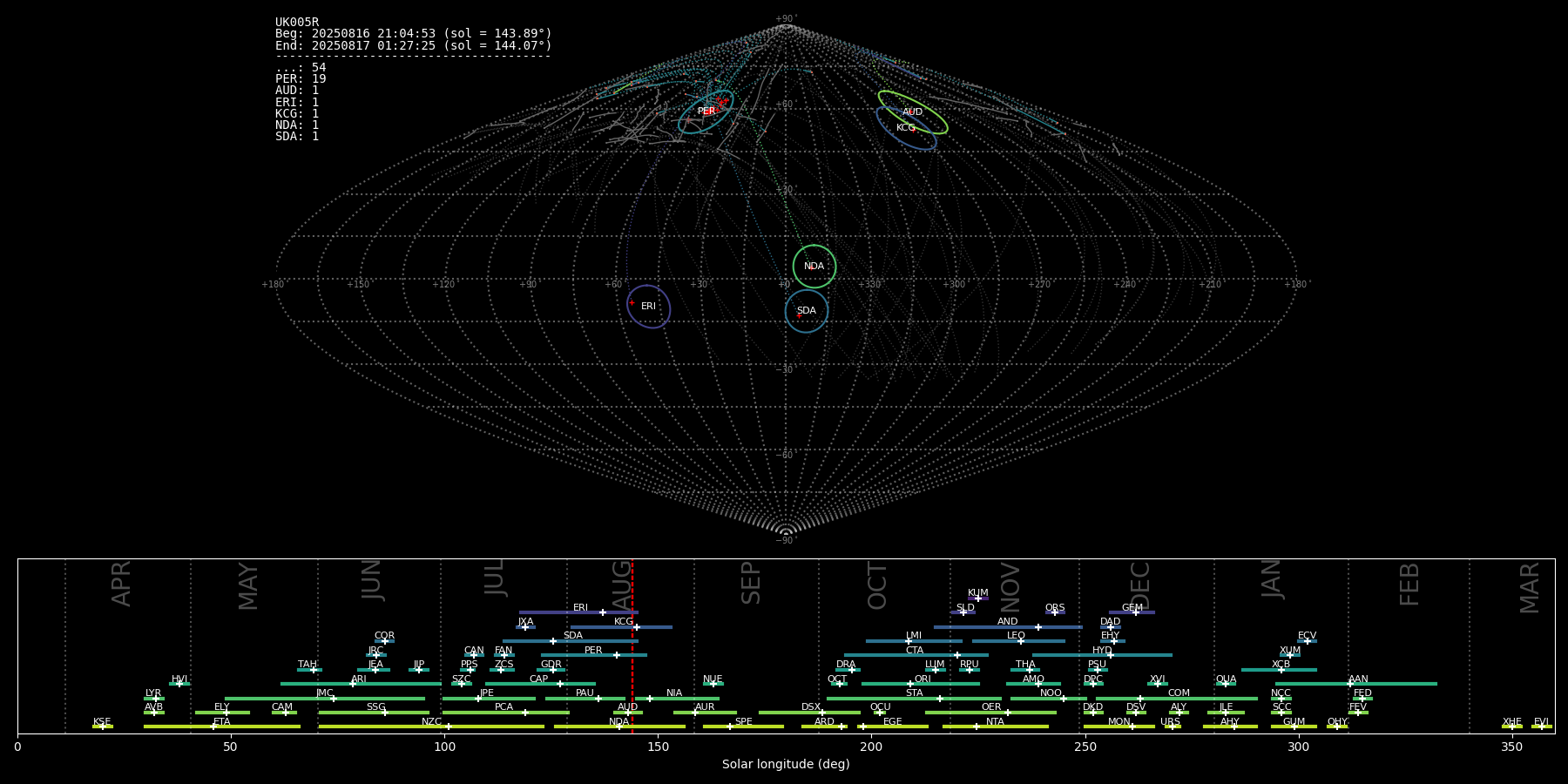Select the DRA shower marker in the timeline
Screen dimensions: 1568x784
point(852,670)
